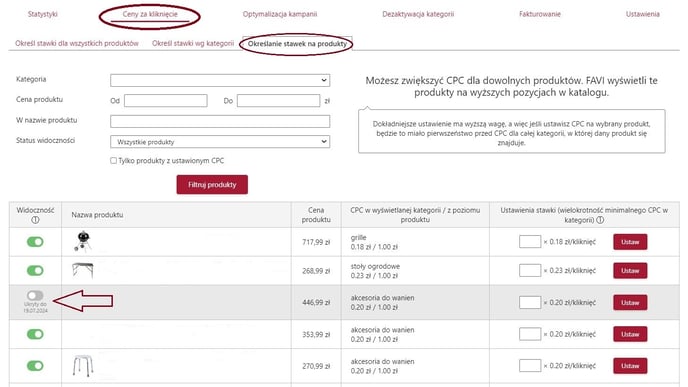This screenshot has width=688, height=387.
Task: Open the Optymalizacja kampanii tab
Action: (280, 14)
